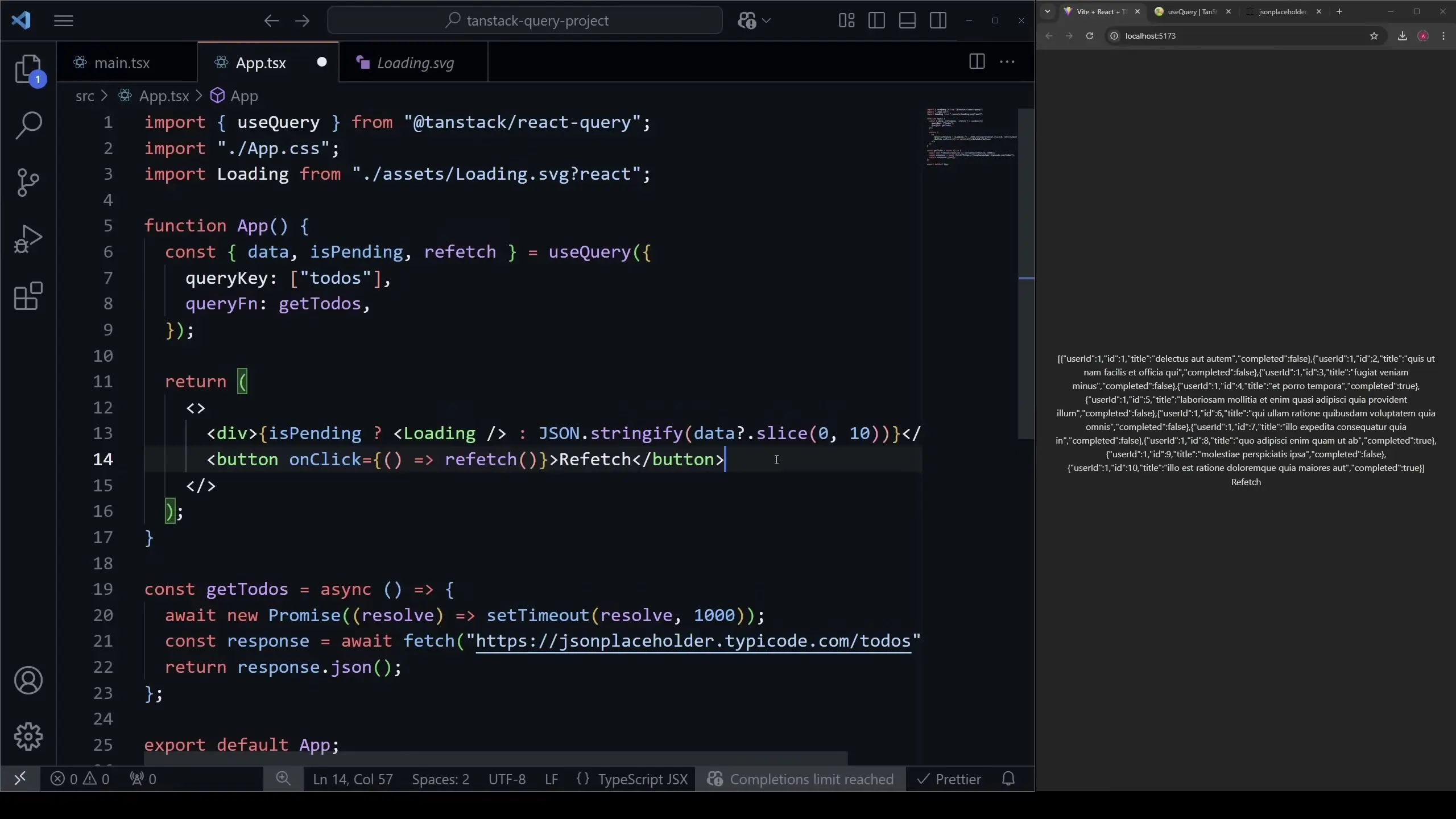The image size is (1456, 819).
Task: Open the Source Control view
Action: [28, 182]
